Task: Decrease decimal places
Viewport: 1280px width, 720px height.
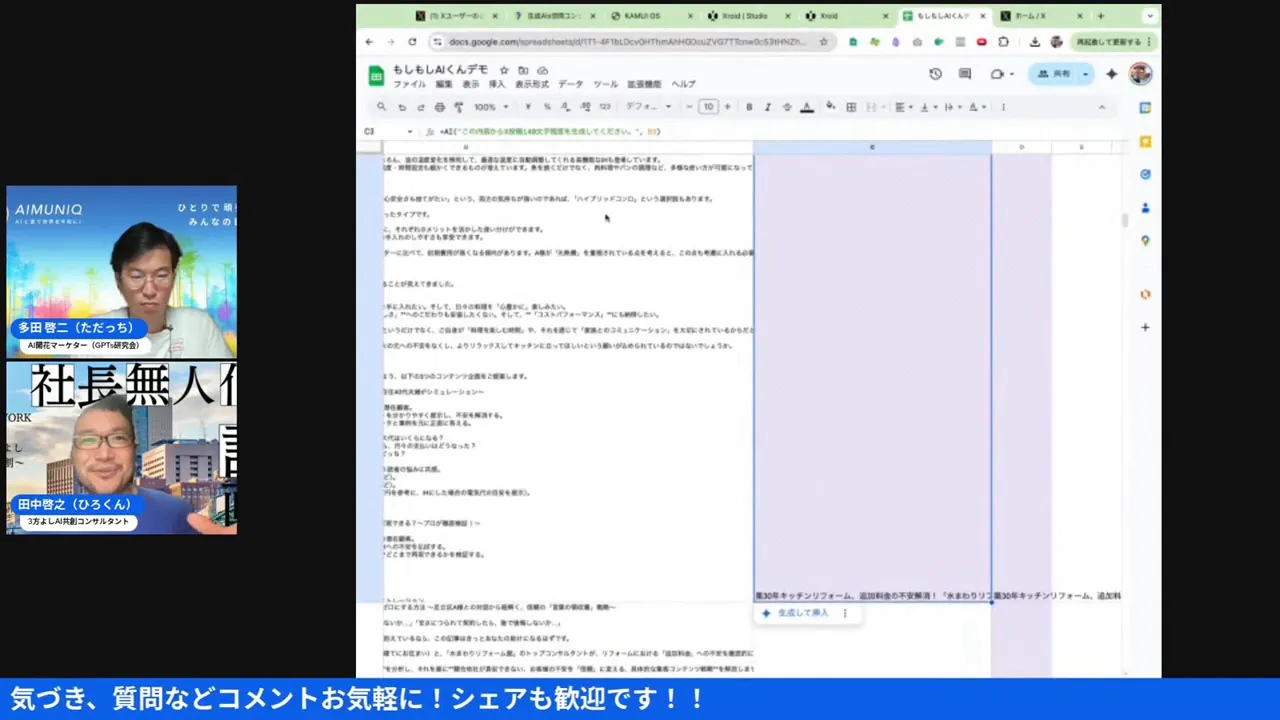Action: pos(566,107)
